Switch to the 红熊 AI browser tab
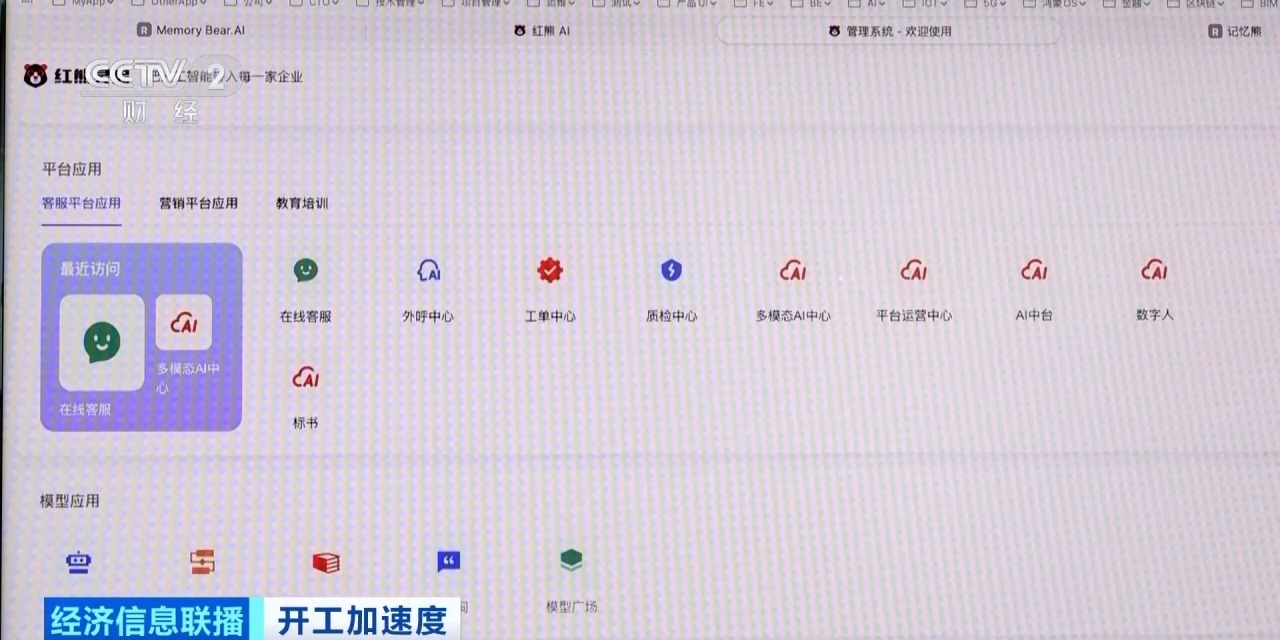 542,31
